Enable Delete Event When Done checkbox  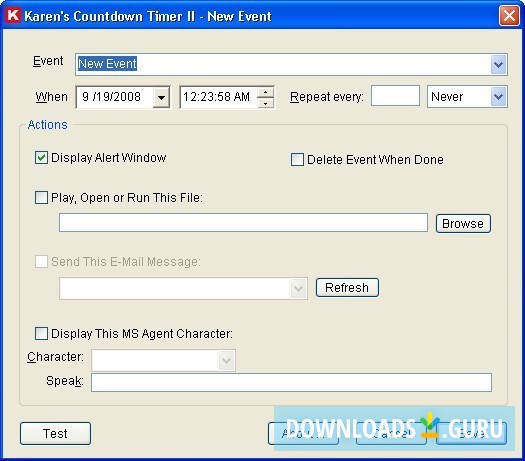tap(297, 160)
